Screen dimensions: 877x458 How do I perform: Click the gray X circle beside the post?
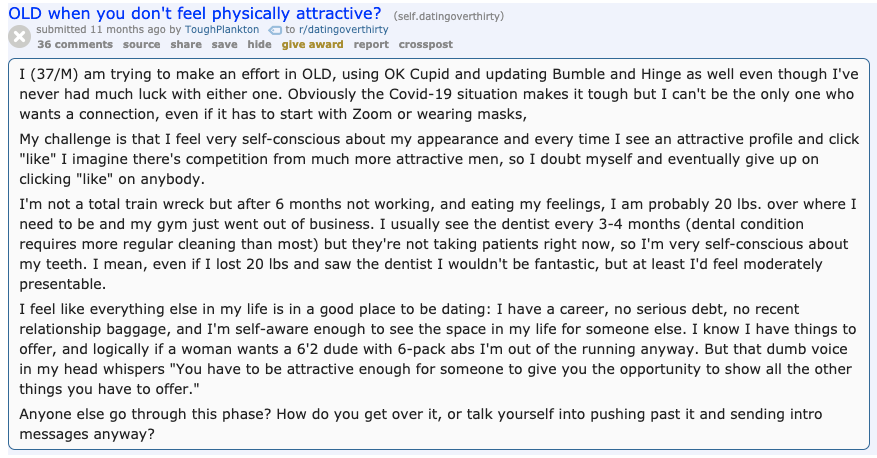(x=19, y=37)
